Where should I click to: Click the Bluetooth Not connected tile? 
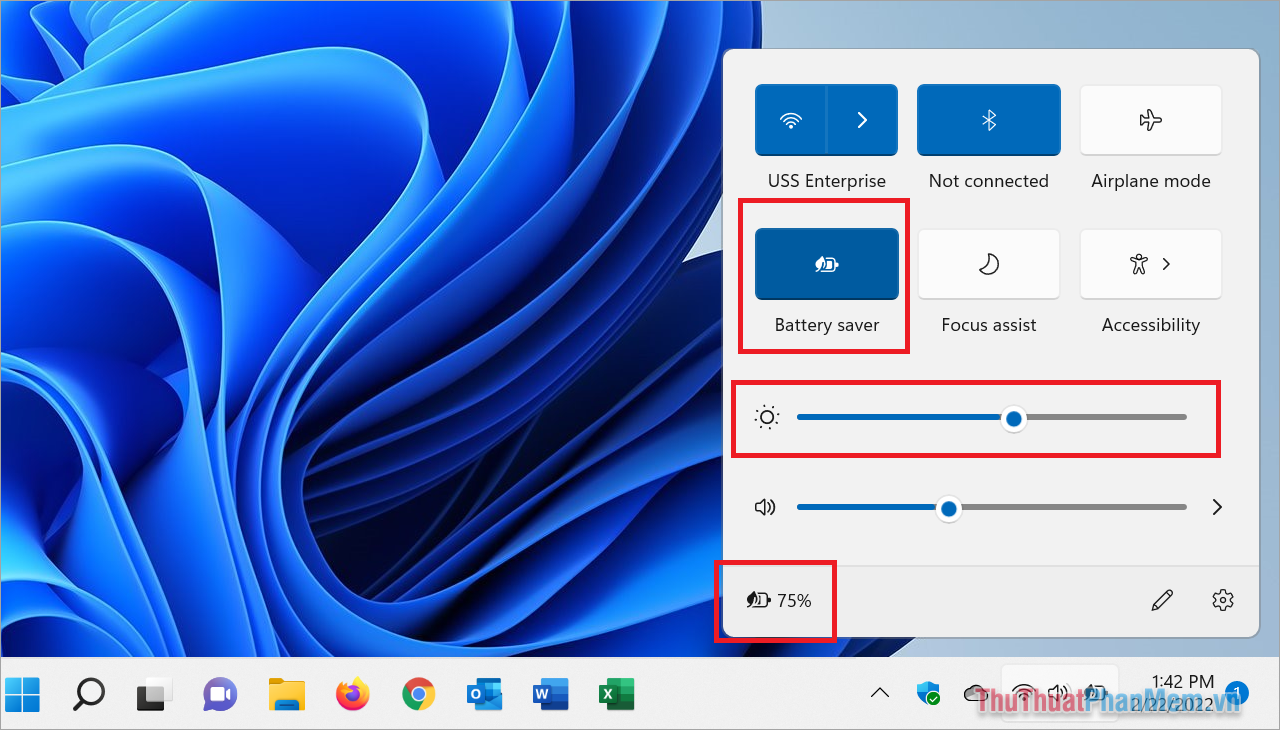[988, 120]
